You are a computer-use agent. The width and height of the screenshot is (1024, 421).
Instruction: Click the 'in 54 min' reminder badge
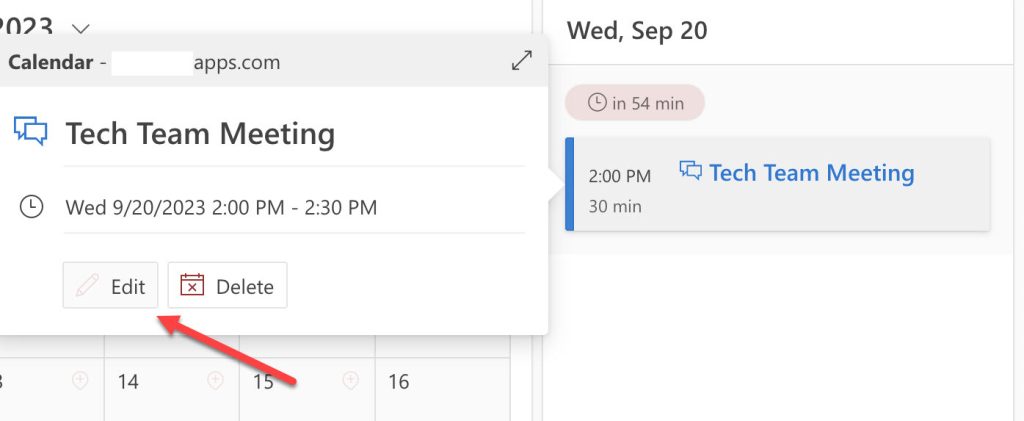pyautogui.click(x=635, y=102)
